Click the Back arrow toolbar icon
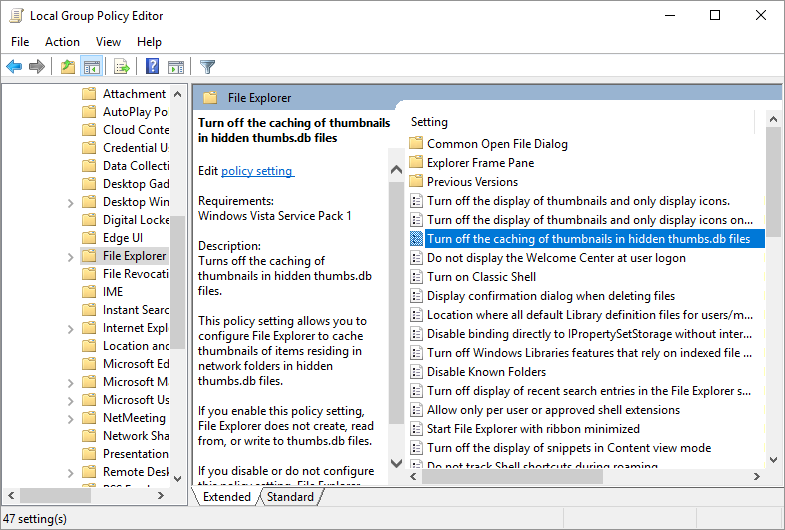The height and width of the screenshot is (530, 785). 14,66
